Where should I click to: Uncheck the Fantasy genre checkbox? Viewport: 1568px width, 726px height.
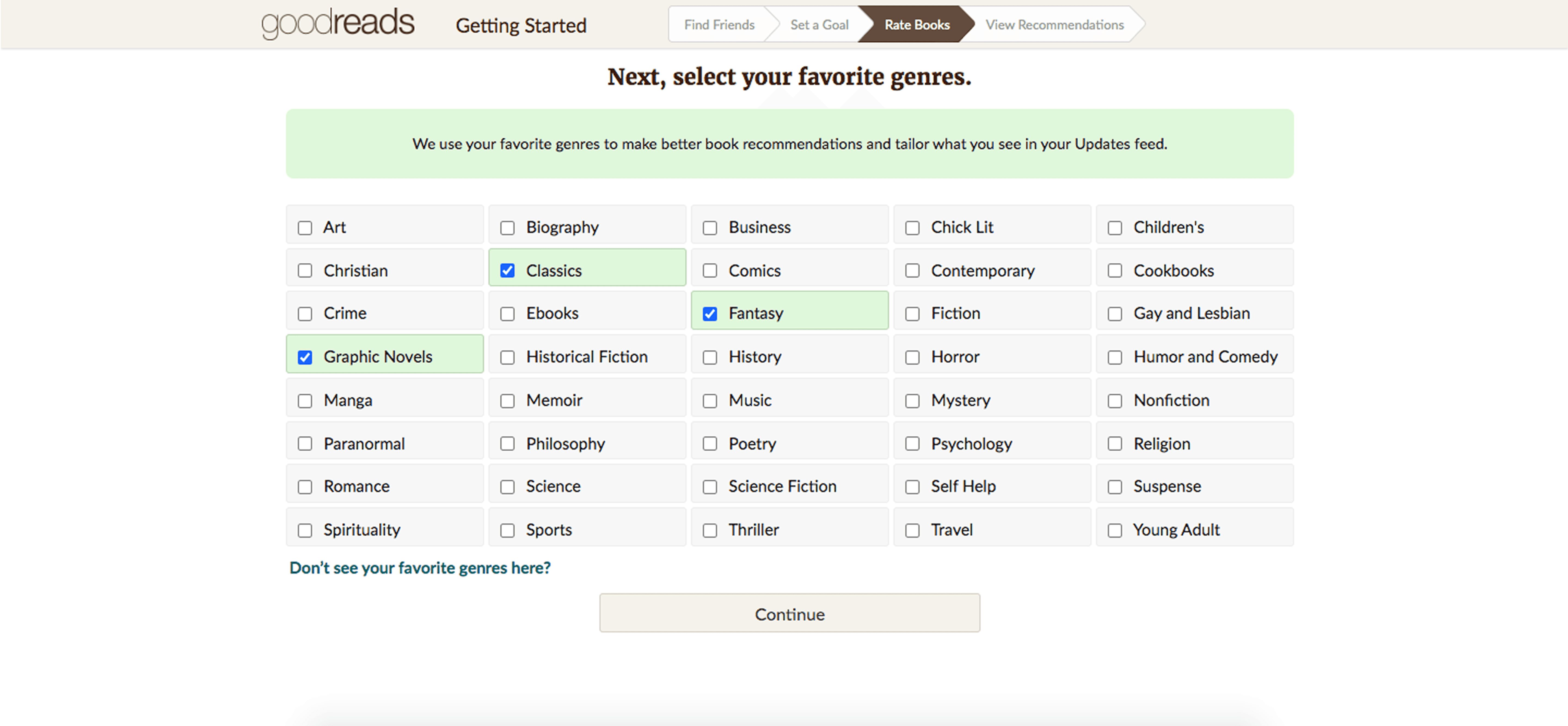[x=710, y=313]
